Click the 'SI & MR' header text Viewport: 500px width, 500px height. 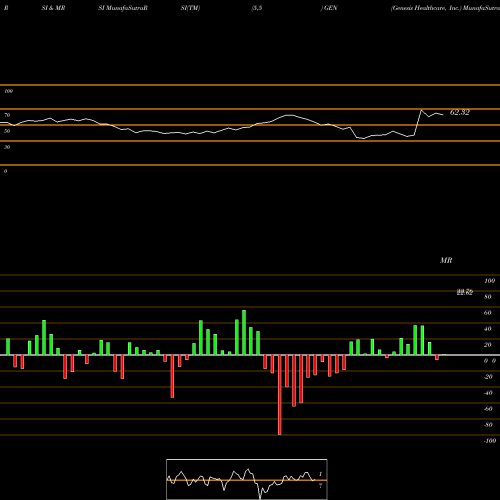point(53,8)
